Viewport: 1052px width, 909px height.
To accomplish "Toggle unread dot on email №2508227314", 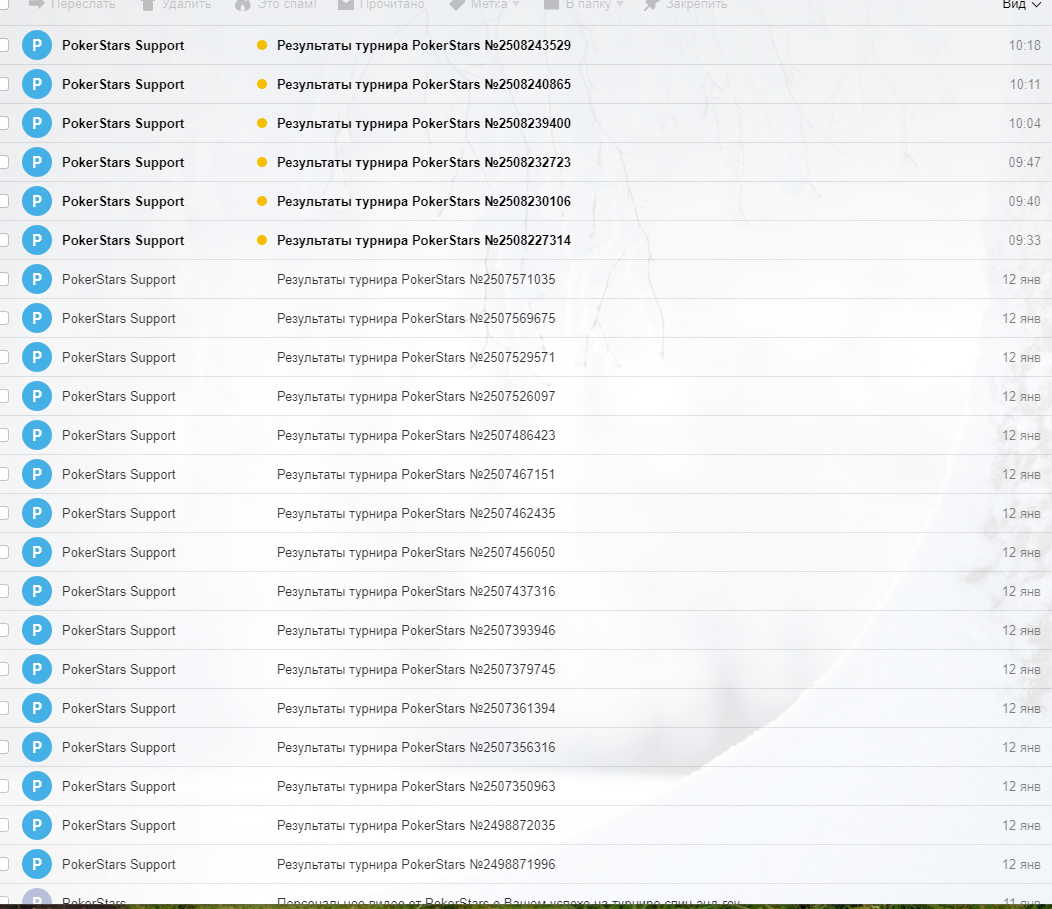I will [x=262, y=240].
